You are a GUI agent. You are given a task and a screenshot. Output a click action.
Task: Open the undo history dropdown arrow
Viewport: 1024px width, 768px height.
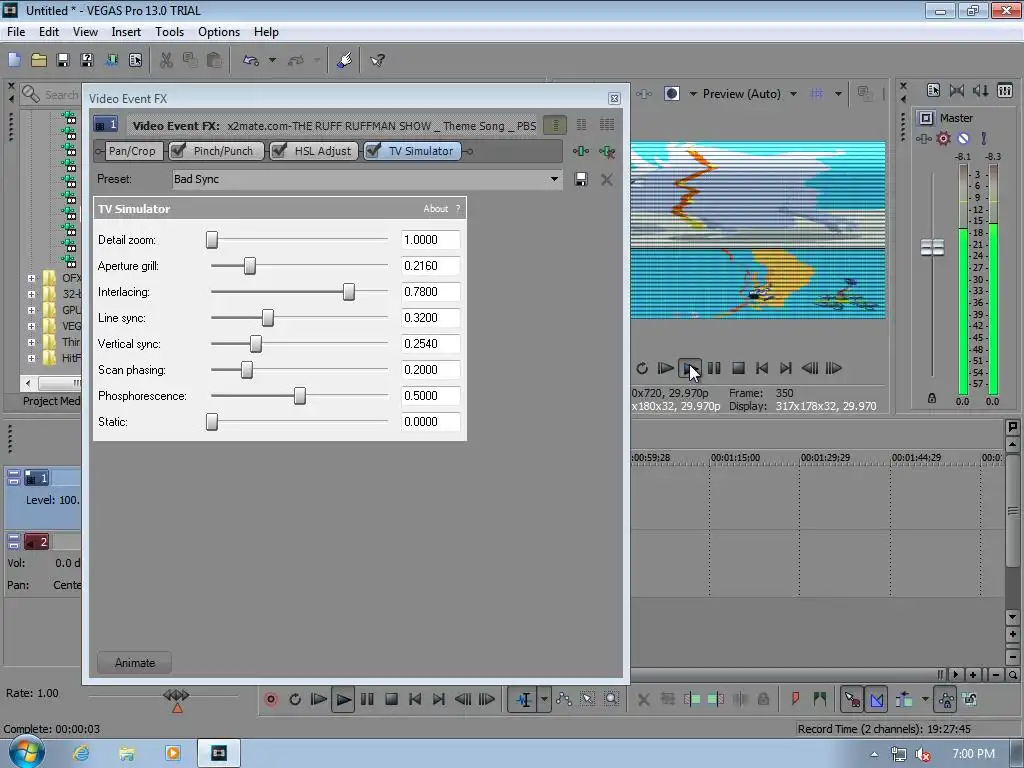(x=272, y=60)
